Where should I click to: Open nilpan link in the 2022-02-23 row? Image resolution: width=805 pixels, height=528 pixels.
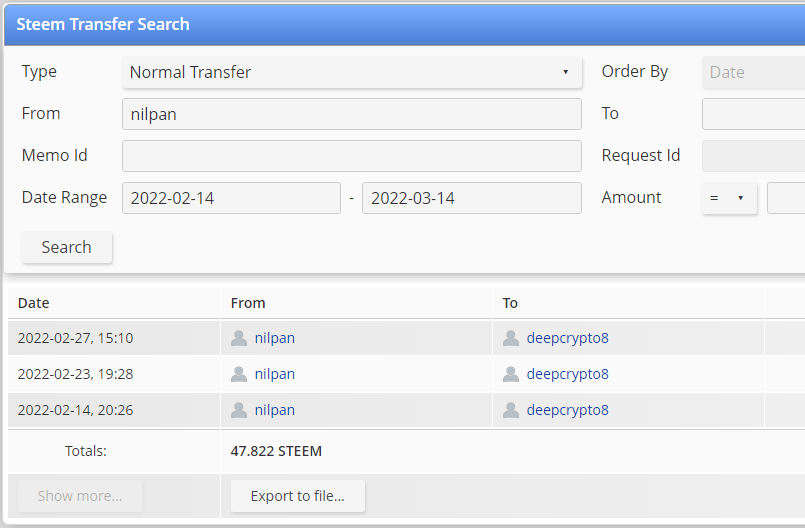(x=275, y=374)
